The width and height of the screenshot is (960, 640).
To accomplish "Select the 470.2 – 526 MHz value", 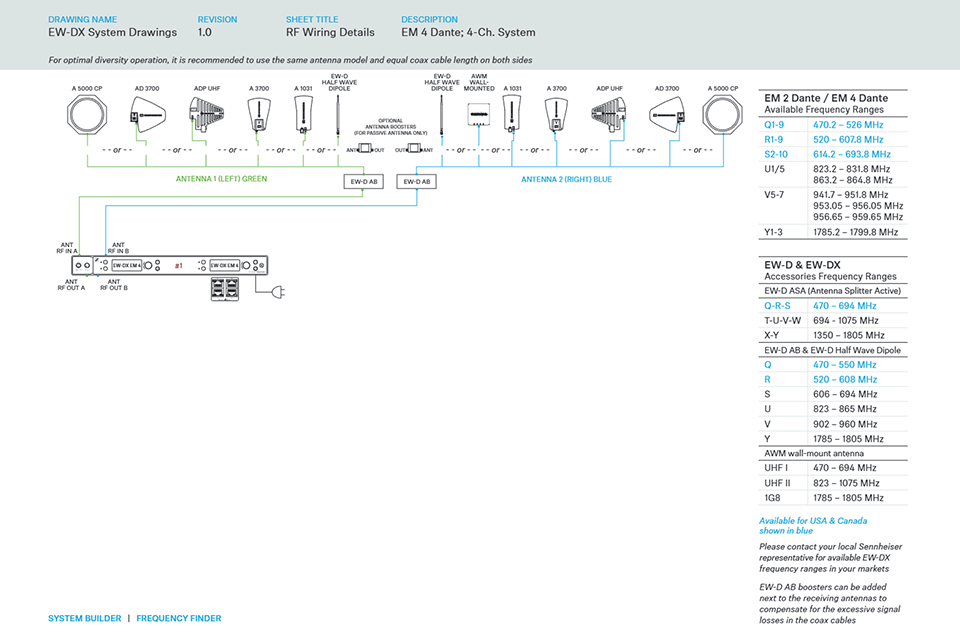I will coord(848,125).
